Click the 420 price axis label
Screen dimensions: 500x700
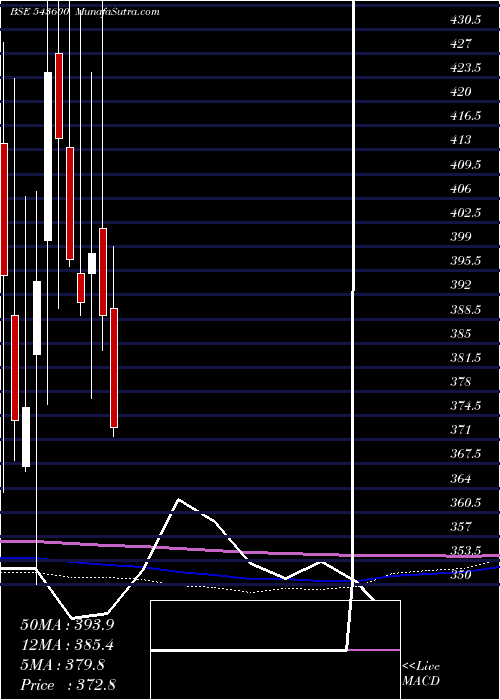point(461,92)
